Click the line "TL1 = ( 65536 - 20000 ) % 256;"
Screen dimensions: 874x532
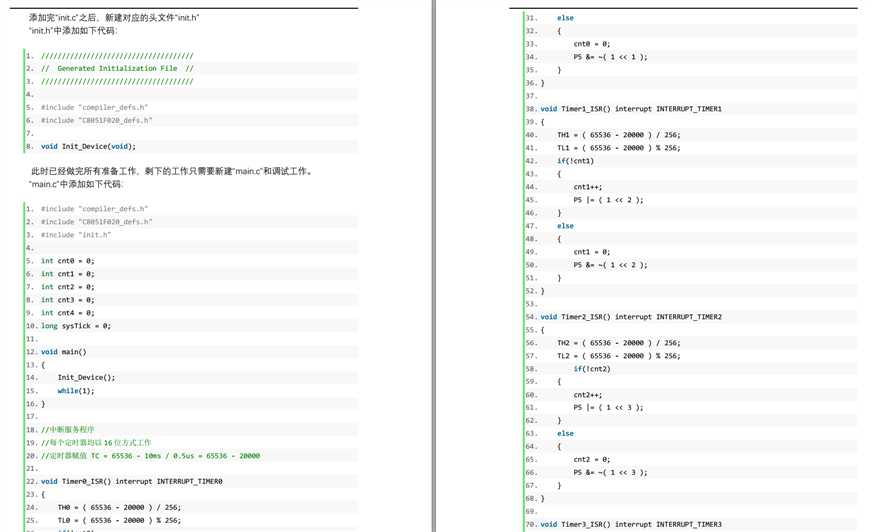pos(619,148)
